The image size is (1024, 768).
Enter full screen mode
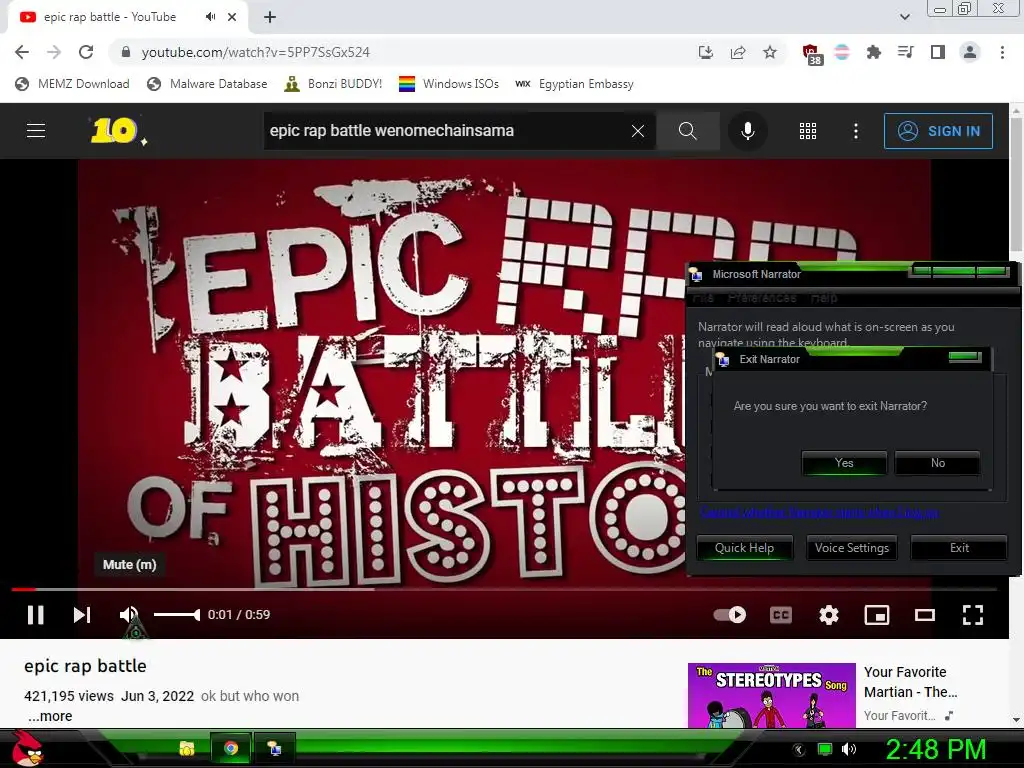(972, 615)
